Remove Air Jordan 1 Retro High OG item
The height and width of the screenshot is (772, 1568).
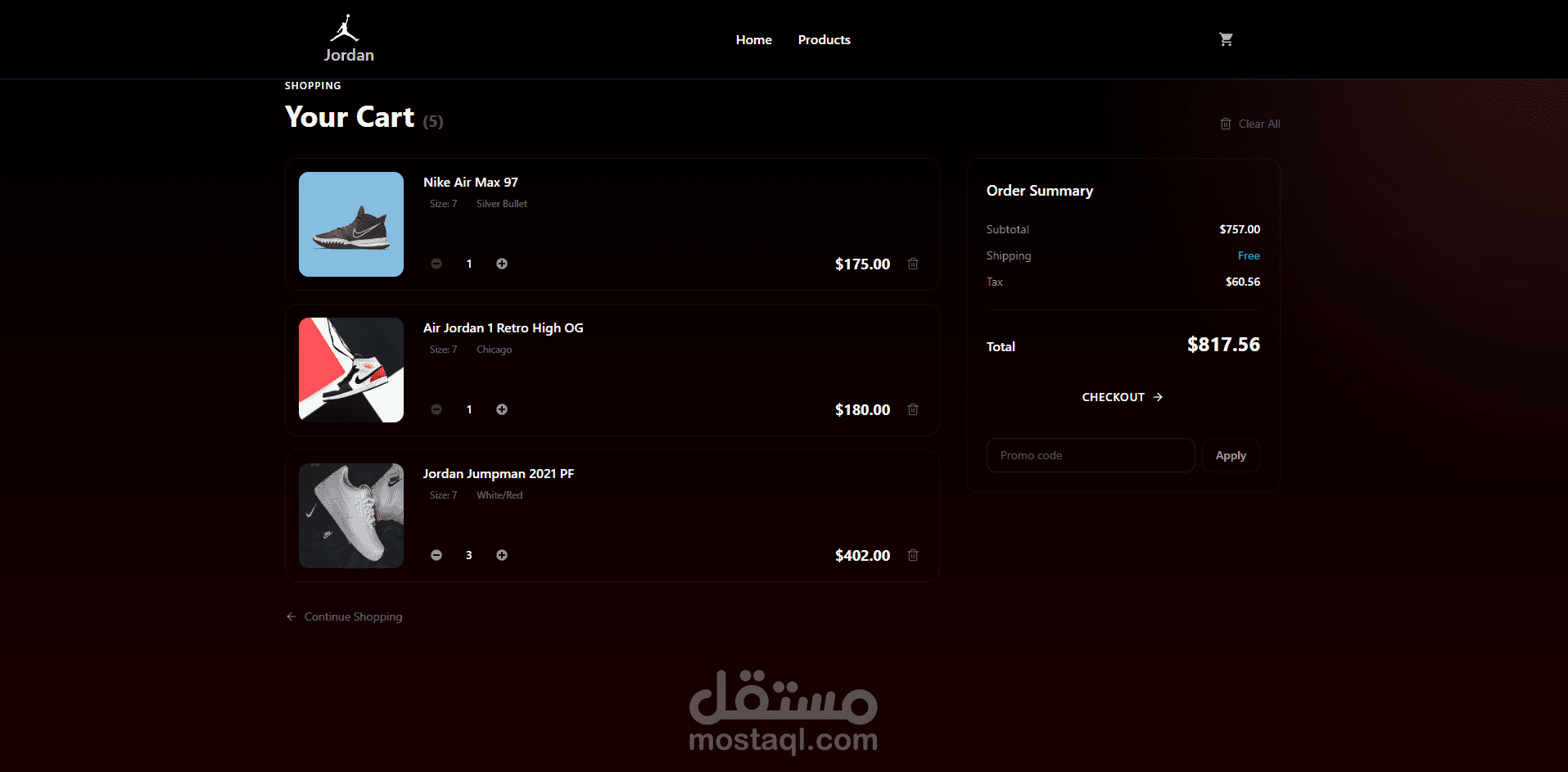913,409
